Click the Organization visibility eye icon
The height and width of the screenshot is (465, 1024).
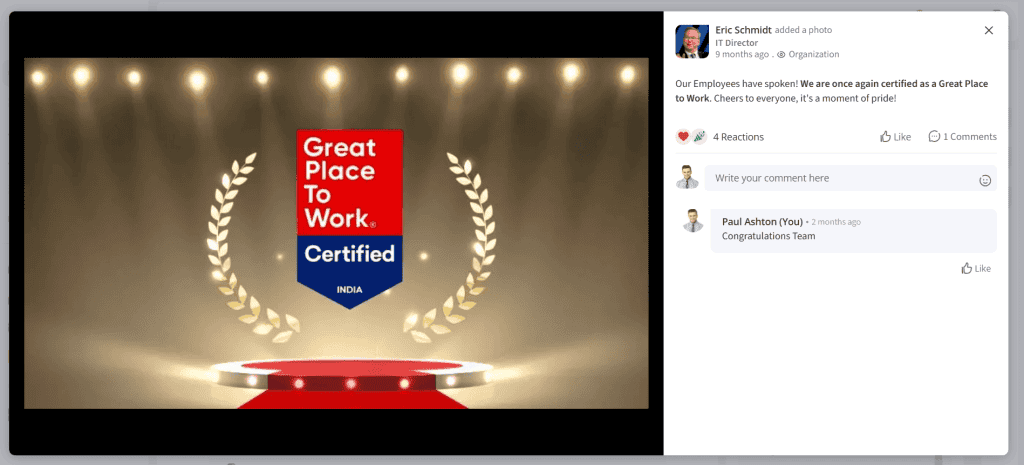(x=781, y=55)
